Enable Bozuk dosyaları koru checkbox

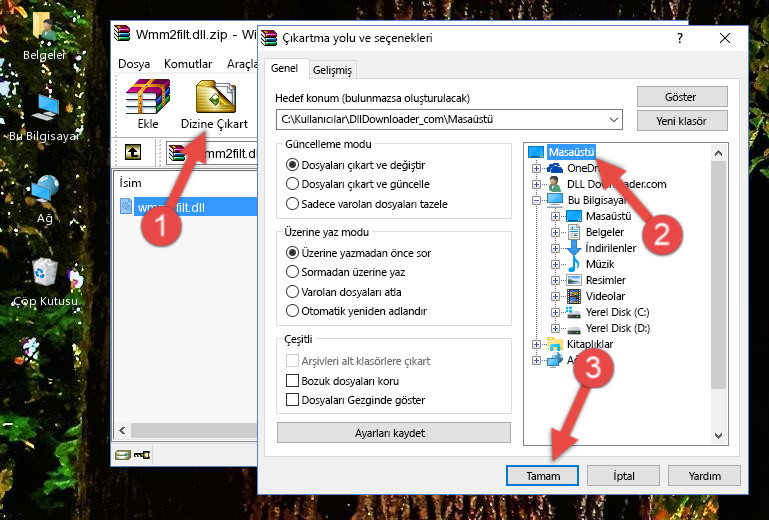point(292,381)
